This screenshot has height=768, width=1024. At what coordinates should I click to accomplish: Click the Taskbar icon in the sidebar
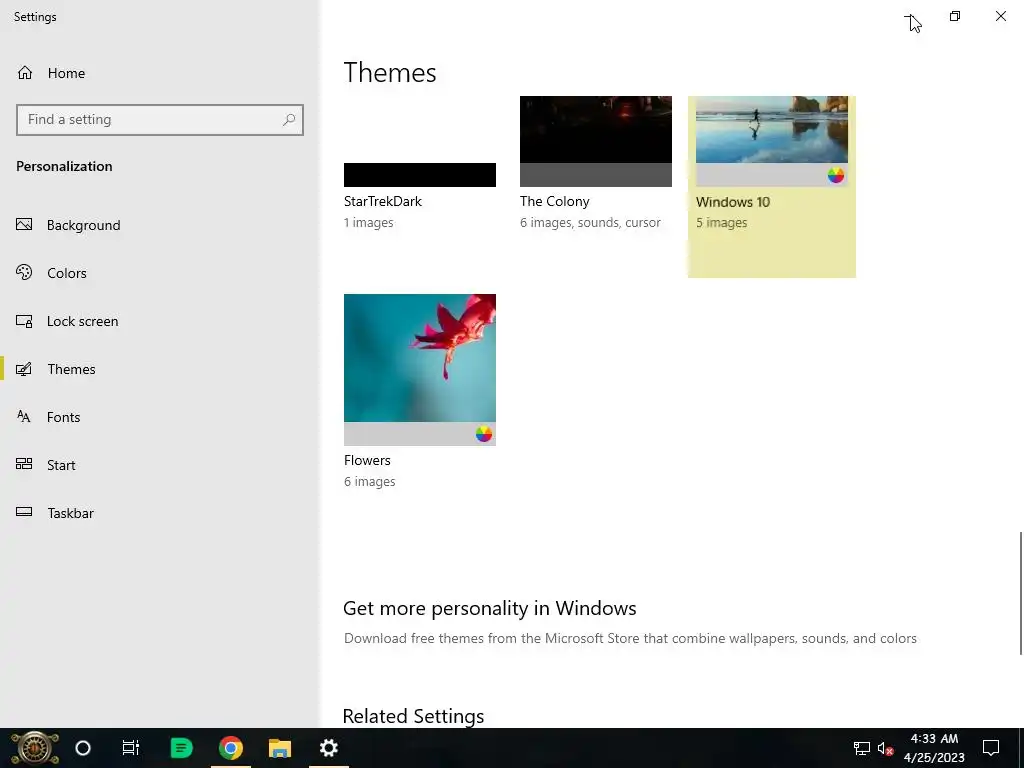pos(24,512)
